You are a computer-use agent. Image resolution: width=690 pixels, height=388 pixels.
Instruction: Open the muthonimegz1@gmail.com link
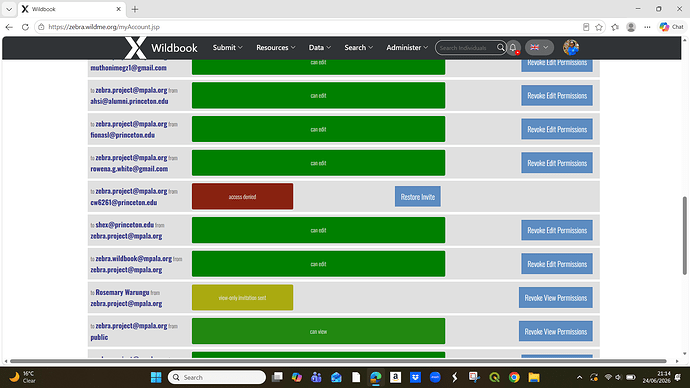[x=128, y=68]
